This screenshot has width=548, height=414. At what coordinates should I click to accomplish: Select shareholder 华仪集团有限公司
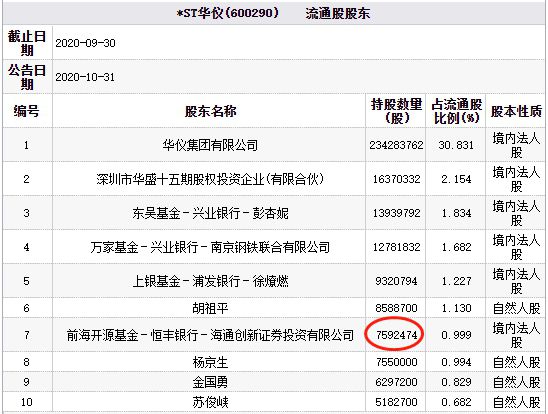point(210,145)
